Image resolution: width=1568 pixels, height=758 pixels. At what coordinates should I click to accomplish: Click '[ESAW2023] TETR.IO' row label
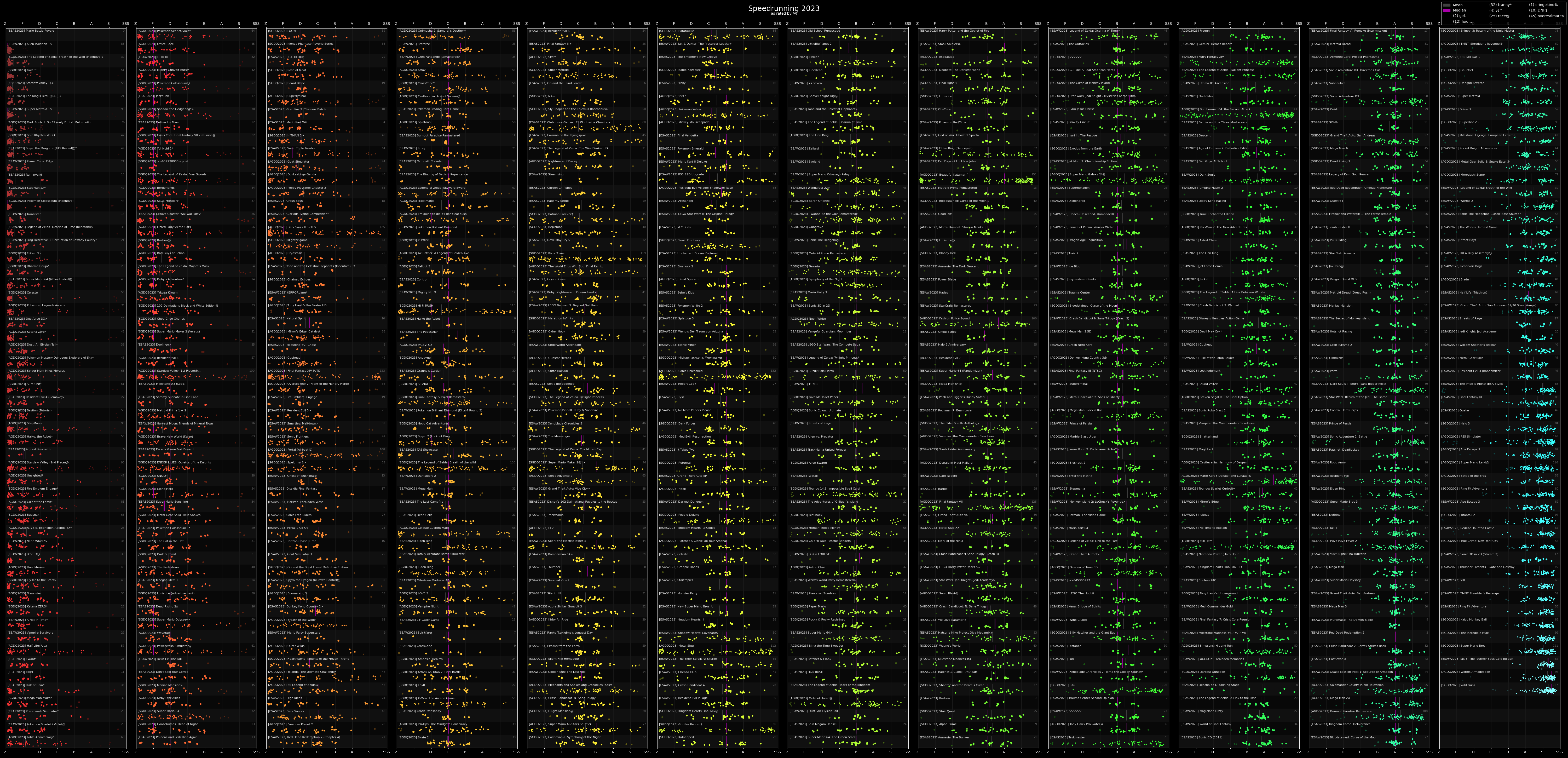click(x=153, y=57)
